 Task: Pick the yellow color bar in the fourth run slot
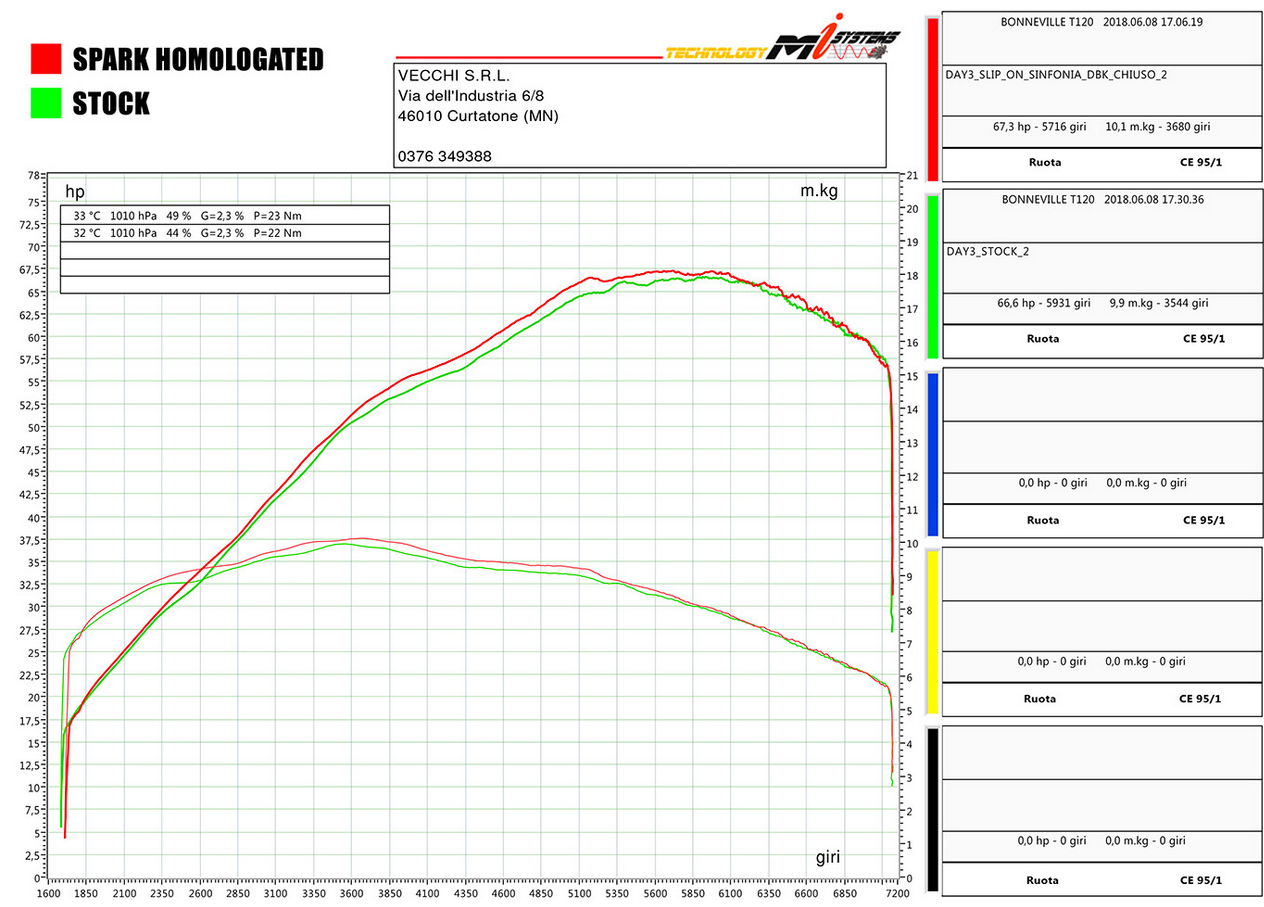[932, 632]
